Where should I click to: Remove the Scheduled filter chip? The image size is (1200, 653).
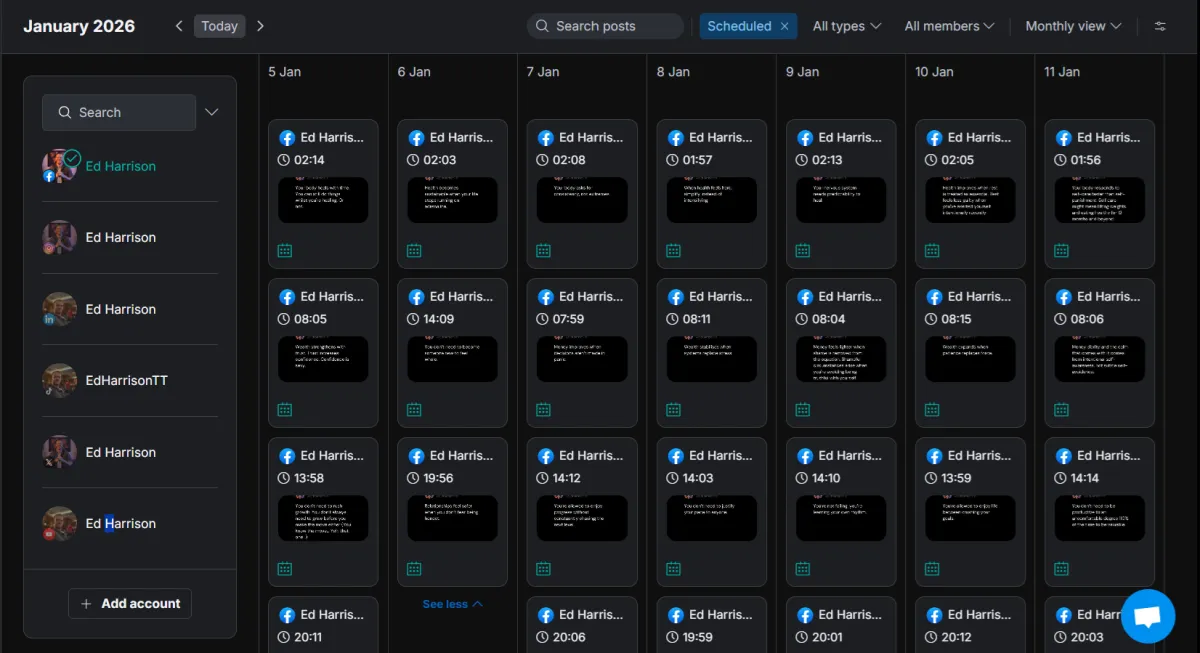(785, 26)
